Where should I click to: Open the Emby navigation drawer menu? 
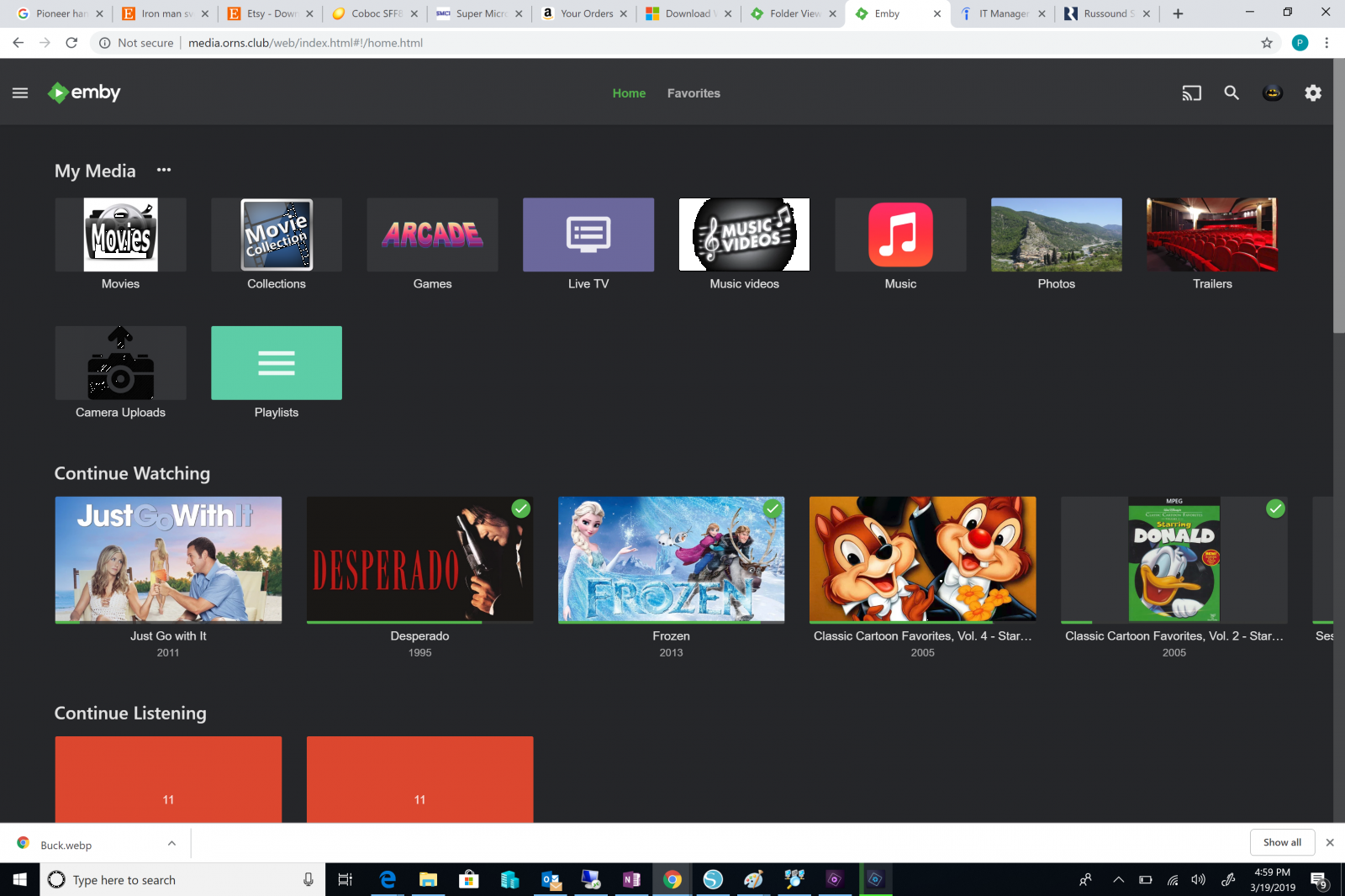(x=20, y=92)
